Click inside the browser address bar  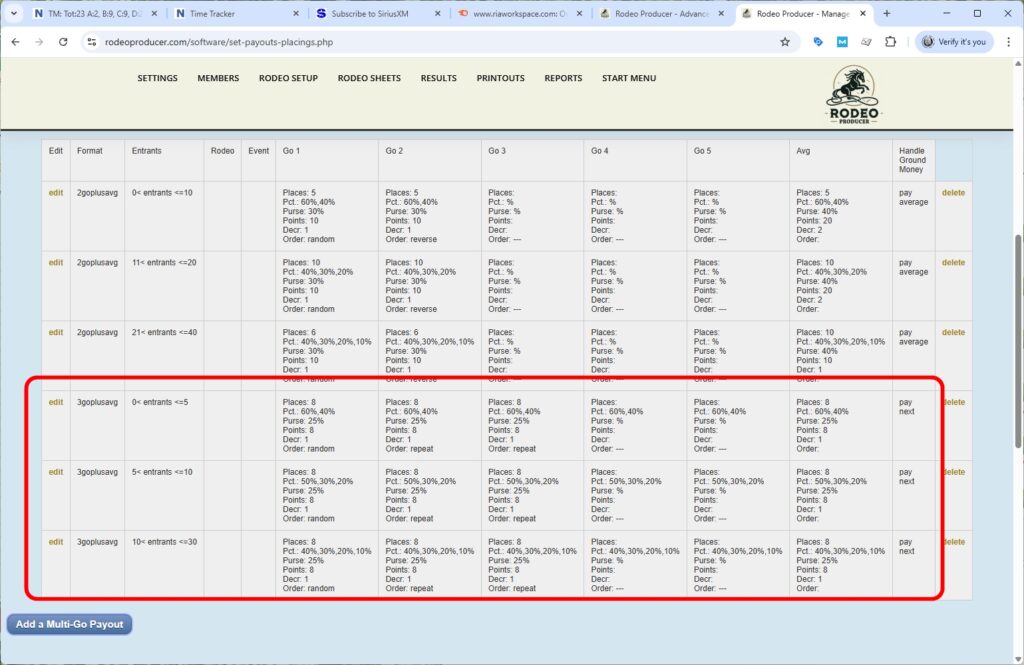pyautogui.click(x=400, y=43)
